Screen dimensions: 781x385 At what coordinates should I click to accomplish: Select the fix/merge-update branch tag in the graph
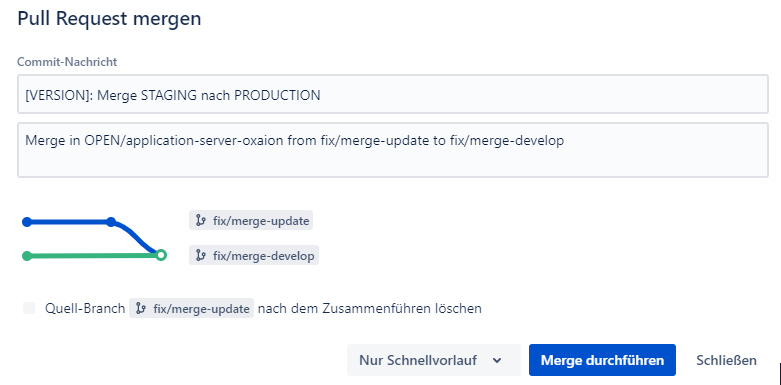(251, 220)
